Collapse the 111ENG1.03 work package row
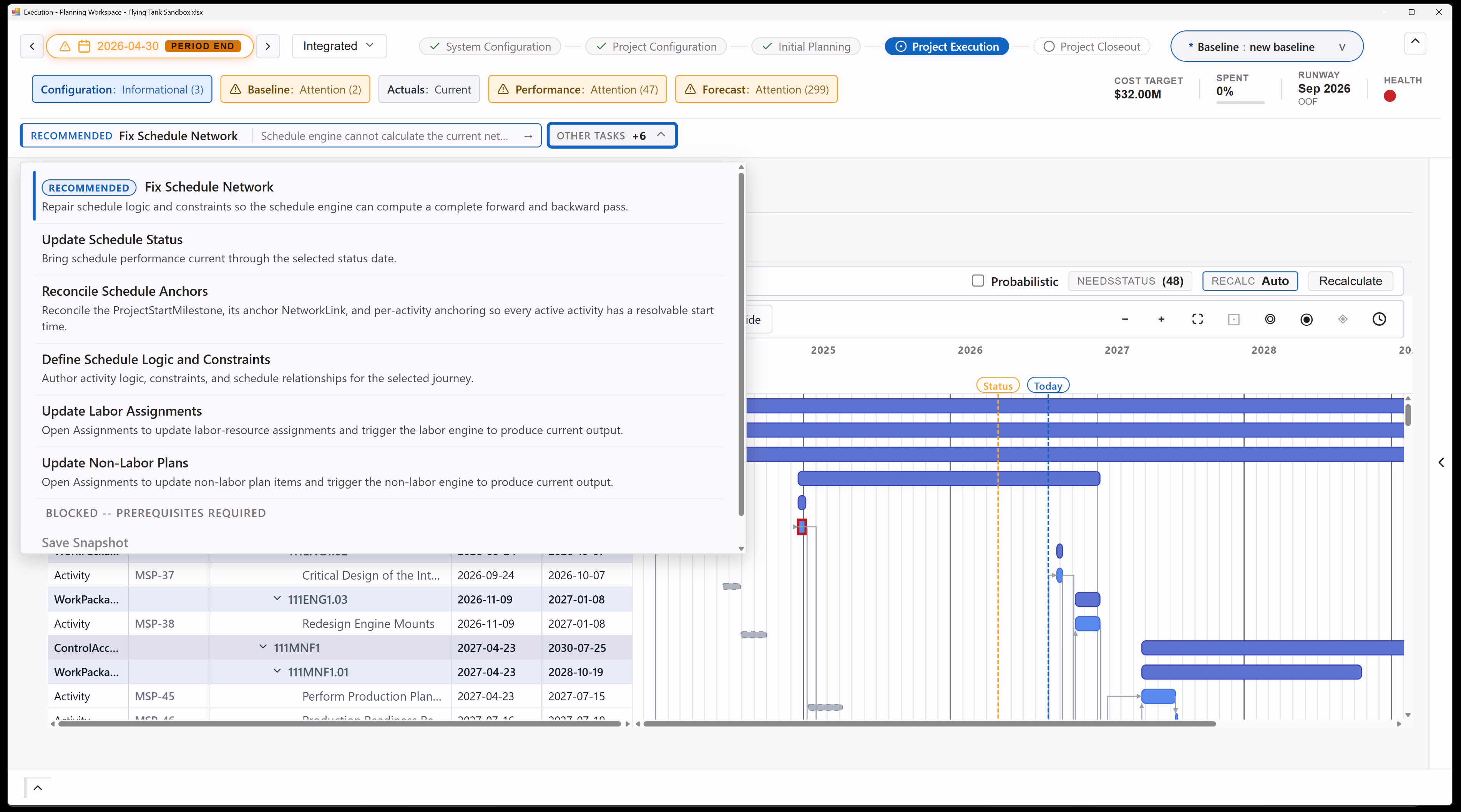This screenshot has width=1461, height=812. tap(277, 599)
